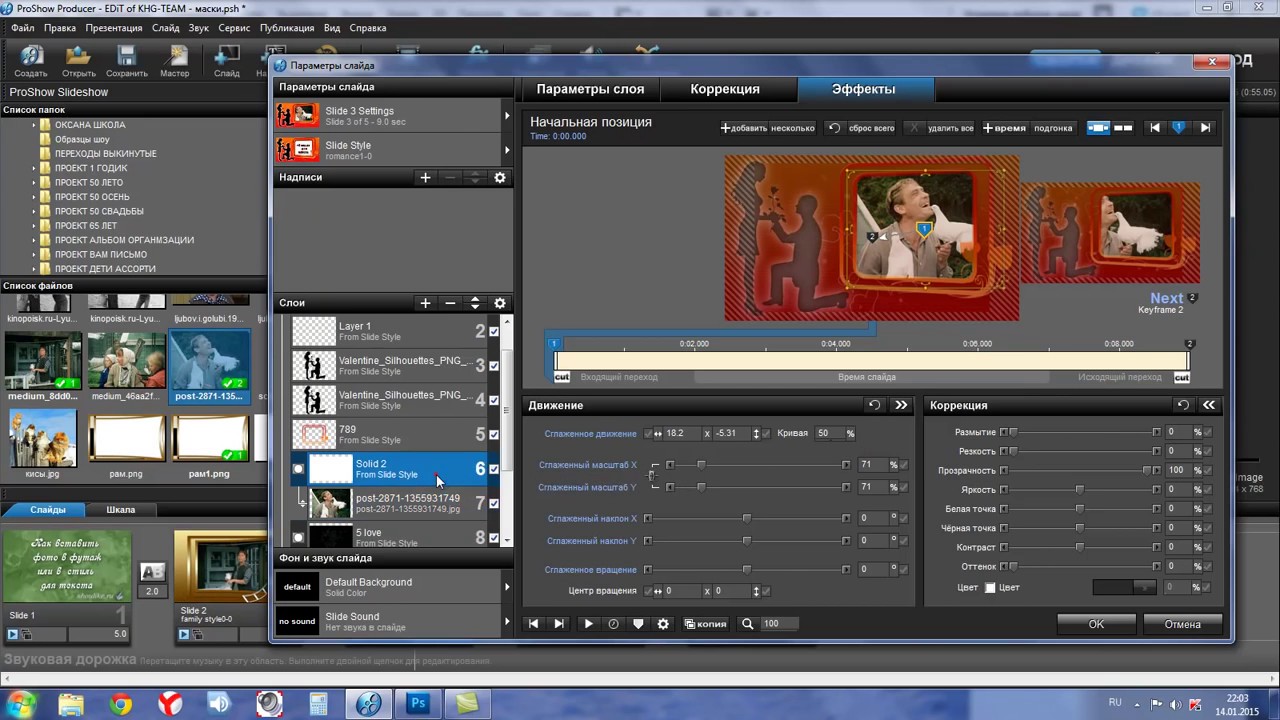Screen dimensions: 1280x720
Task: Click the копия button
Action: [705, 623]
